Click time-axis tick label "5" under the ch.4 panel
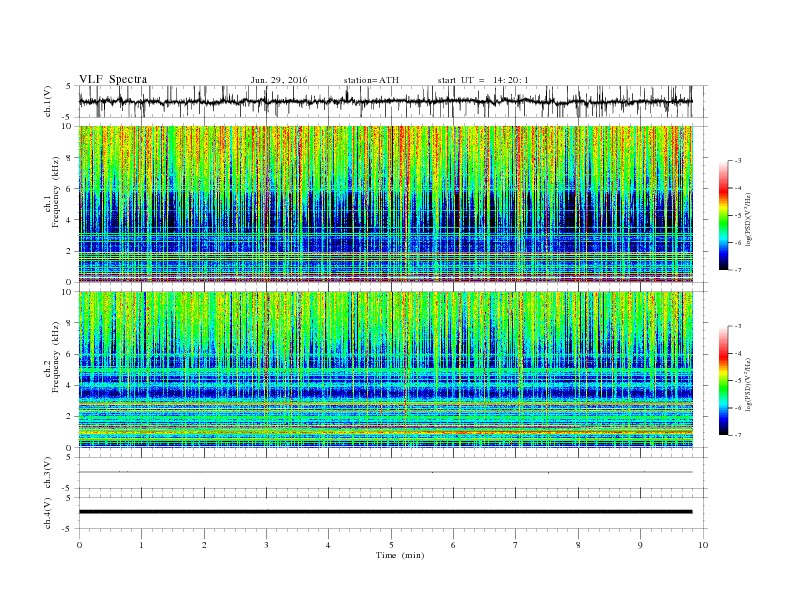 pyautogui.click(x=391, y=545)
